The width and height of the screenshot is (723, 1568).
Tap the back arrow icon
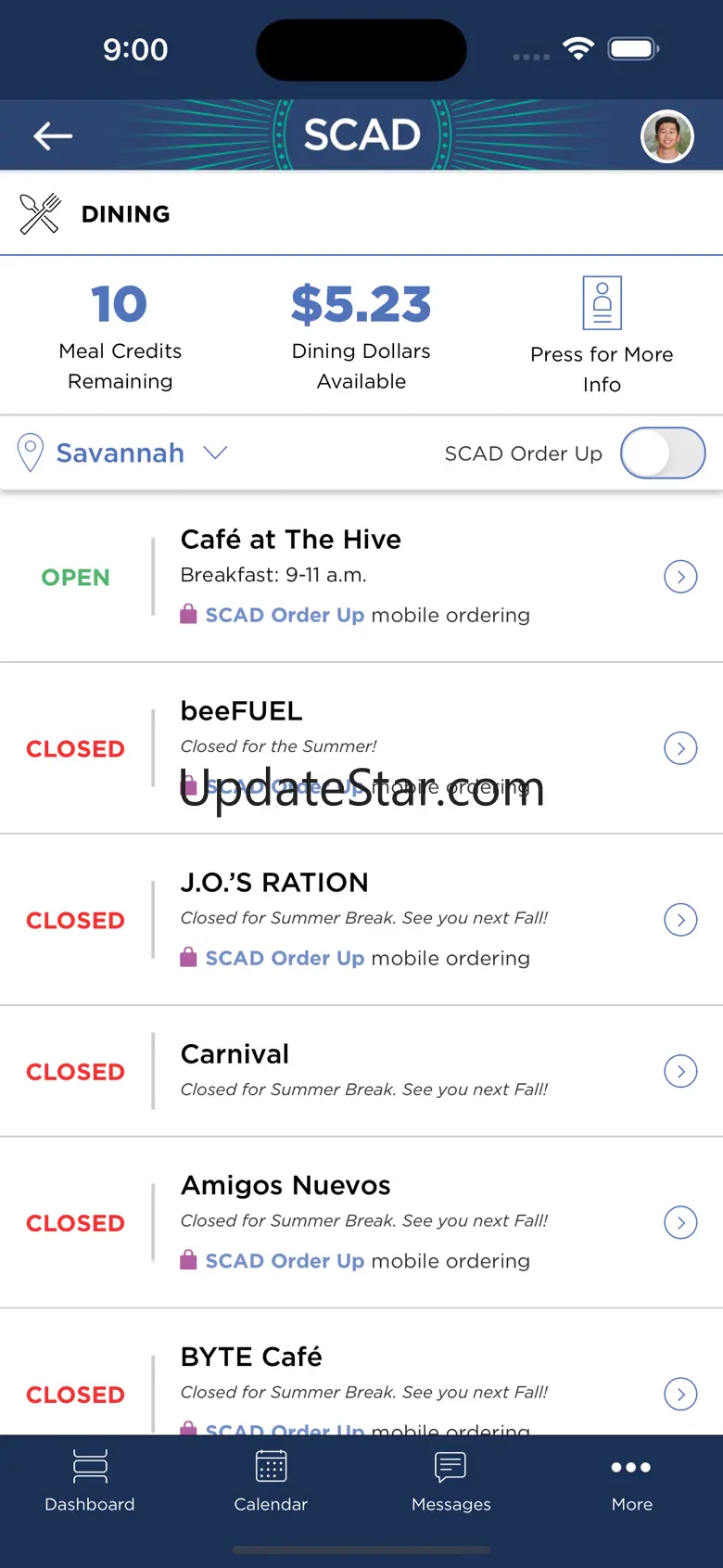tap(53, 136)
